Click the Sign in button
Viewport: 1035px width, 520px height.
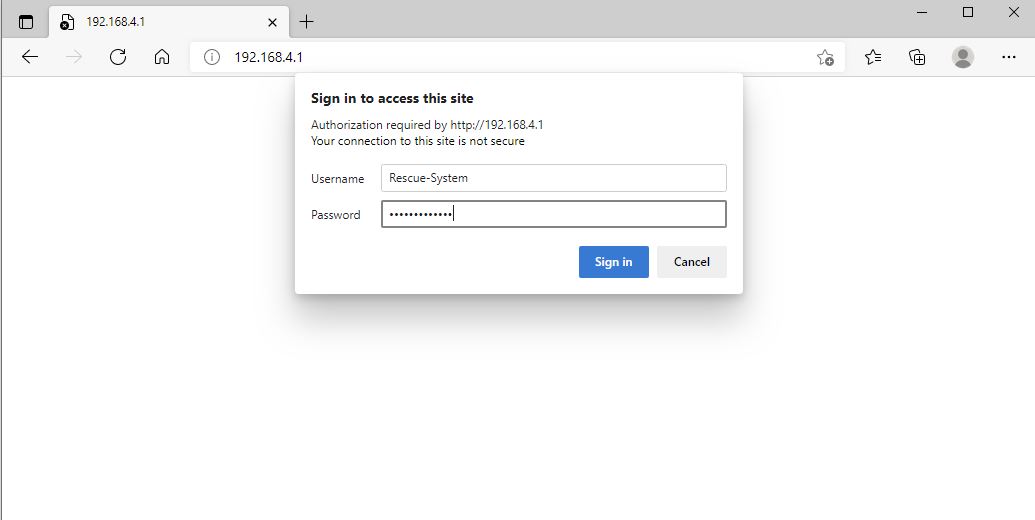pos(614,262)
